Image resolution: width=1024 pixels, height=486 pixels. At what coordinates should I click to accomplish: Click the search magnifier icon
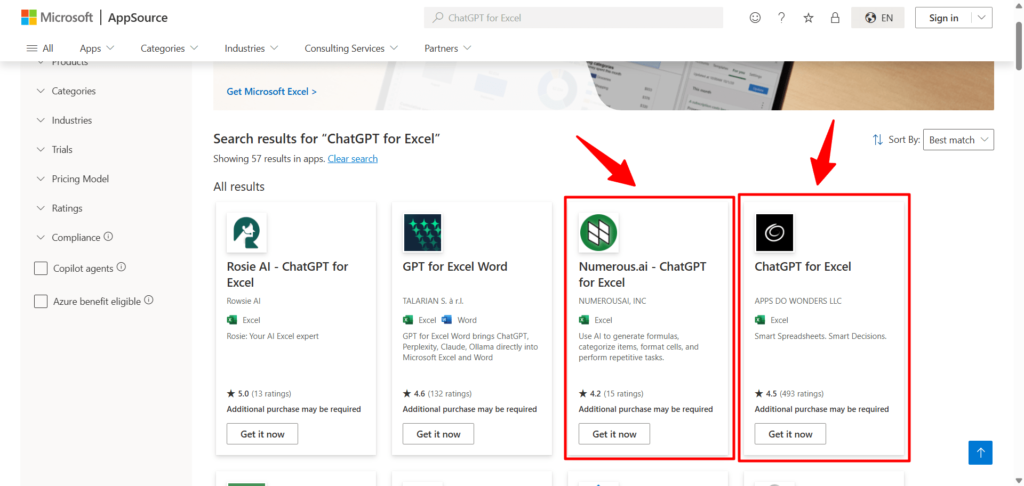[438, 18]
